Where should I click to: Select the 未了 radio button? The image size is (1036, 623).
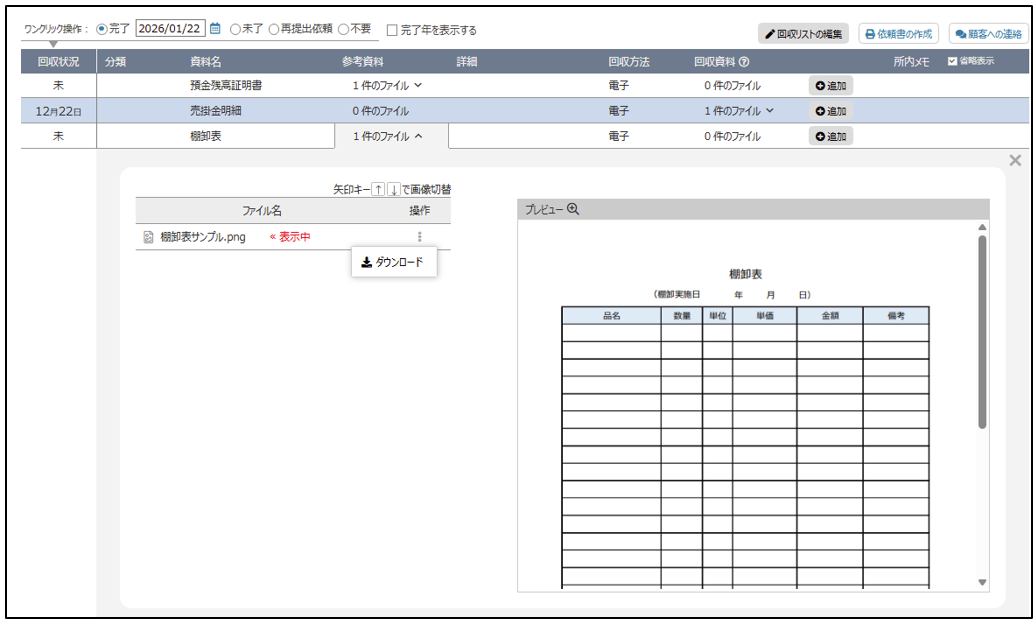click(235, 29)
